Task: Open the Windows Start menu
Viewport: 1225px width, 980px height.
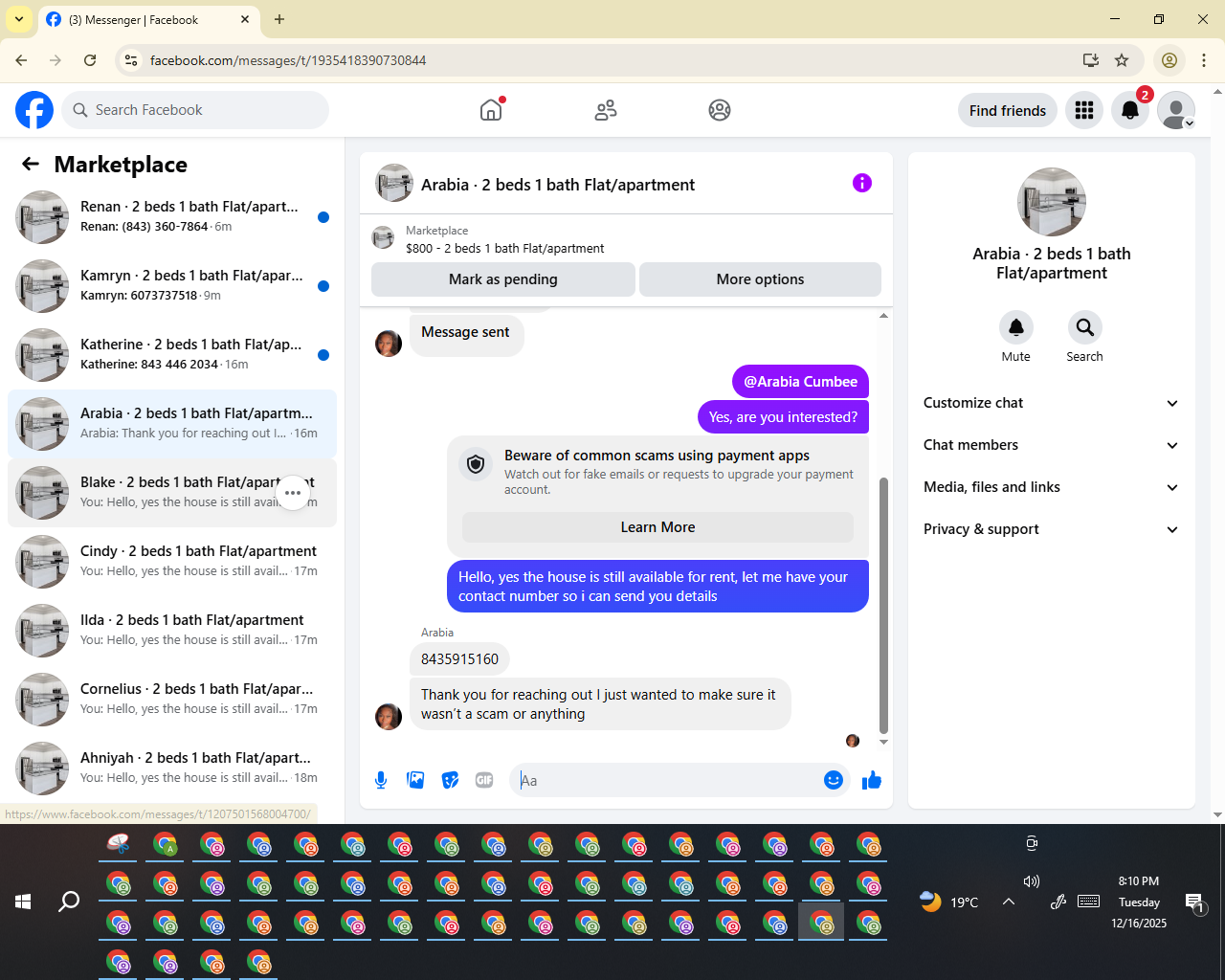Action: (x=23, y=902)
